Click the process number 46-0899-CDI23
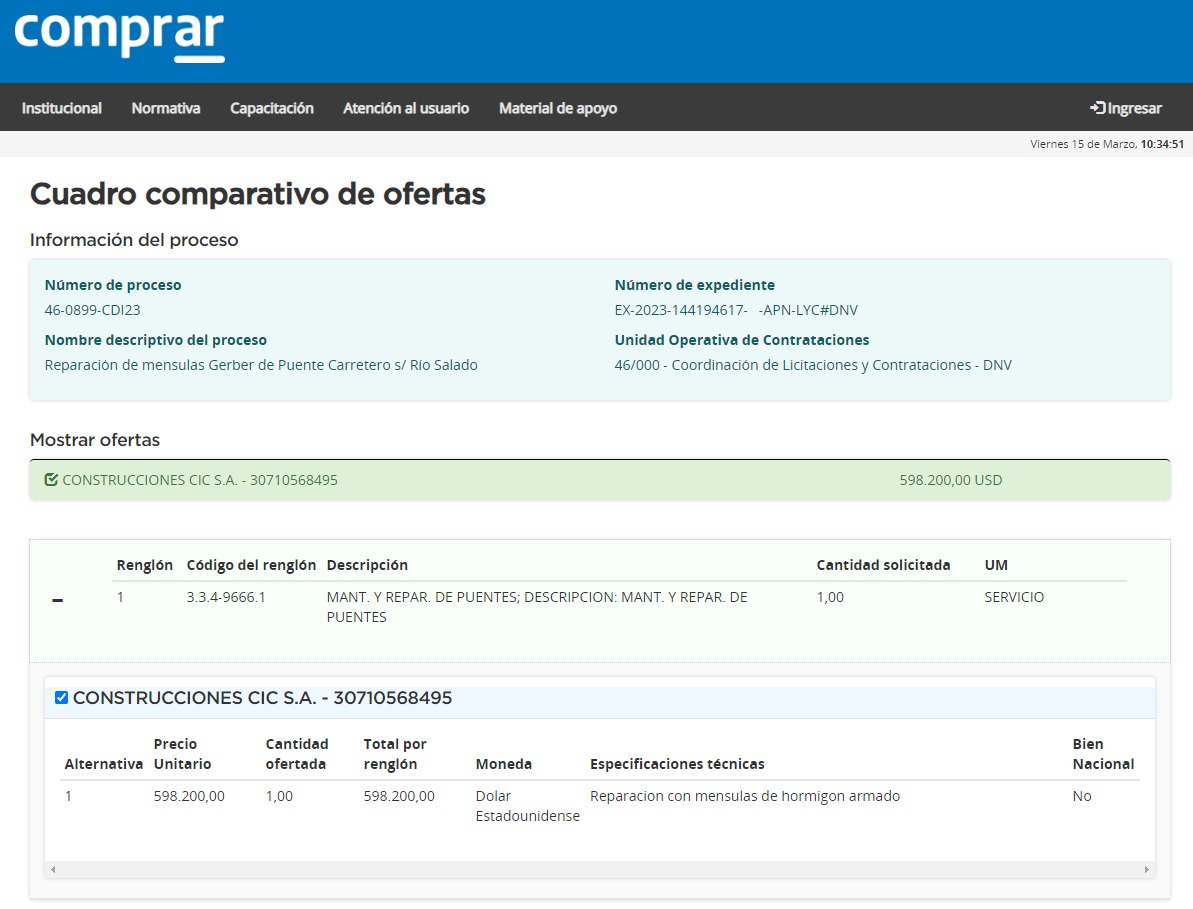Image resolution: width=1193 pixels, height=909 pixels. pos(93,310)
